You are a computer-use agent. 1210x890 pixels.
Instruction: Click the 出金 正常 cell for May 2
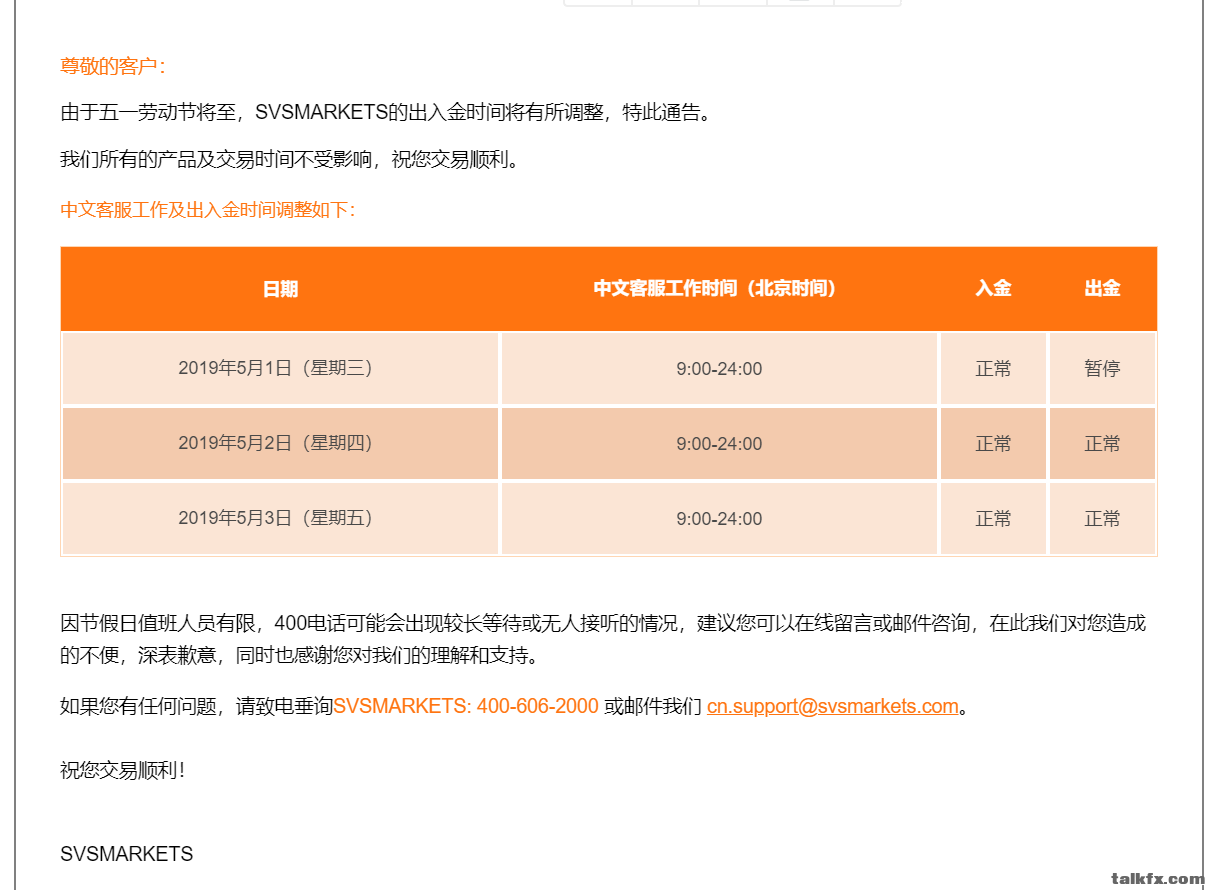point(1102,444)
